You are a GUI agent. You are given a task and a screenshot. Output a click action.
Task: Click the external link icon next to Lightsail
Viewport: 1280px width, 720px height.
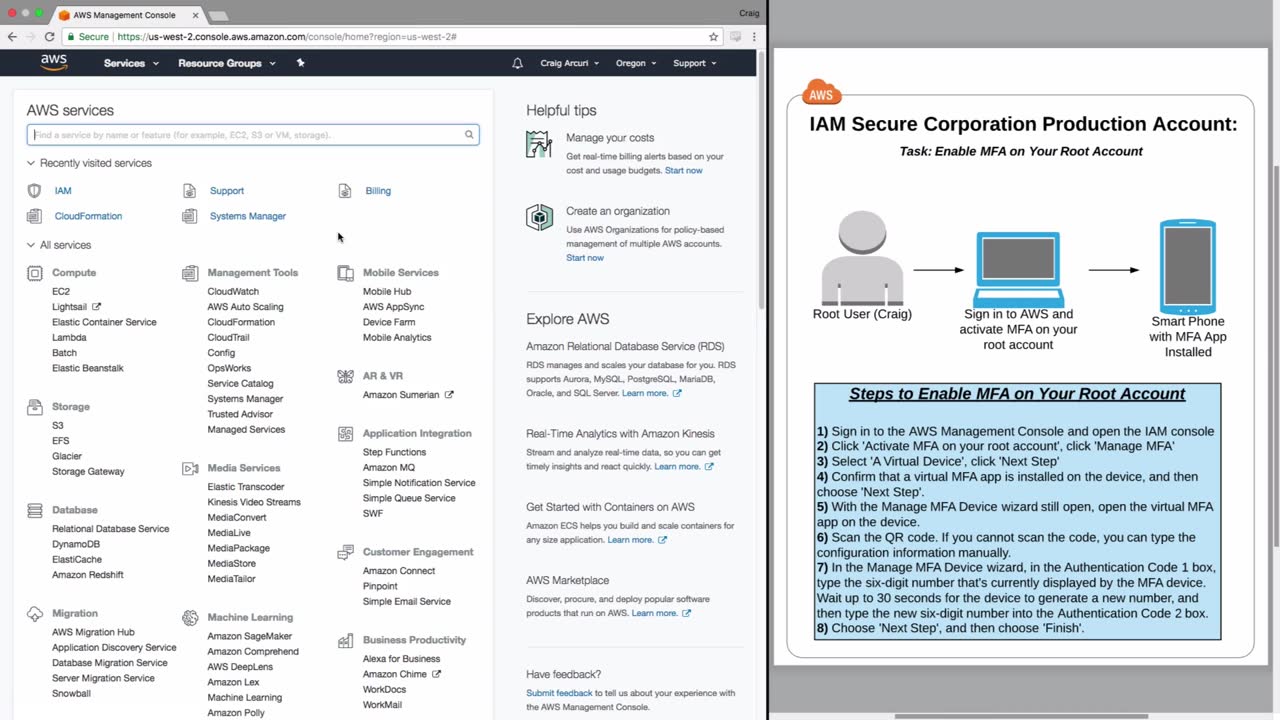click(x=96, y=307)
